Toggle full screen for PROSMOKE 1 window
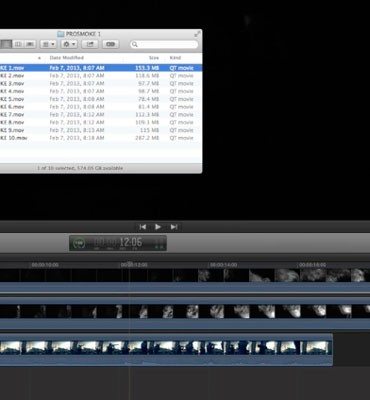The image size is (370, 400). [197, 34]
